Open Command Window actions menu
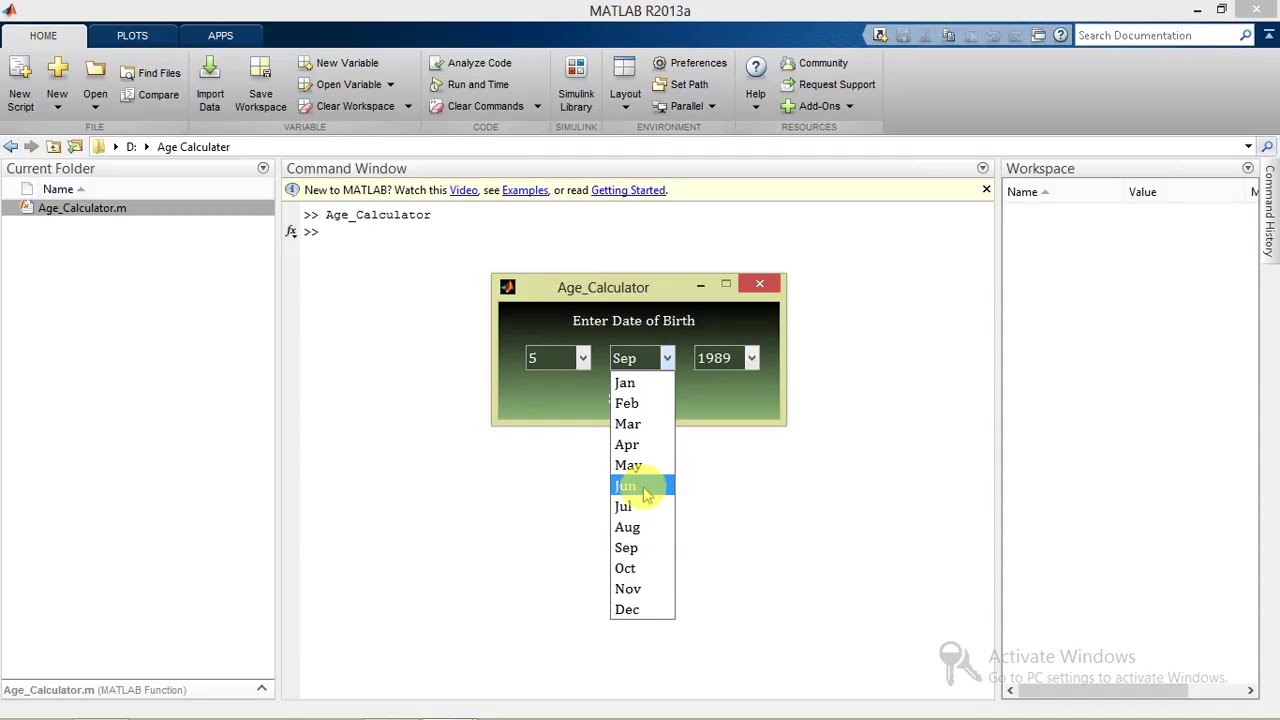Screen dimensions: 1280x720 point(982,168)
